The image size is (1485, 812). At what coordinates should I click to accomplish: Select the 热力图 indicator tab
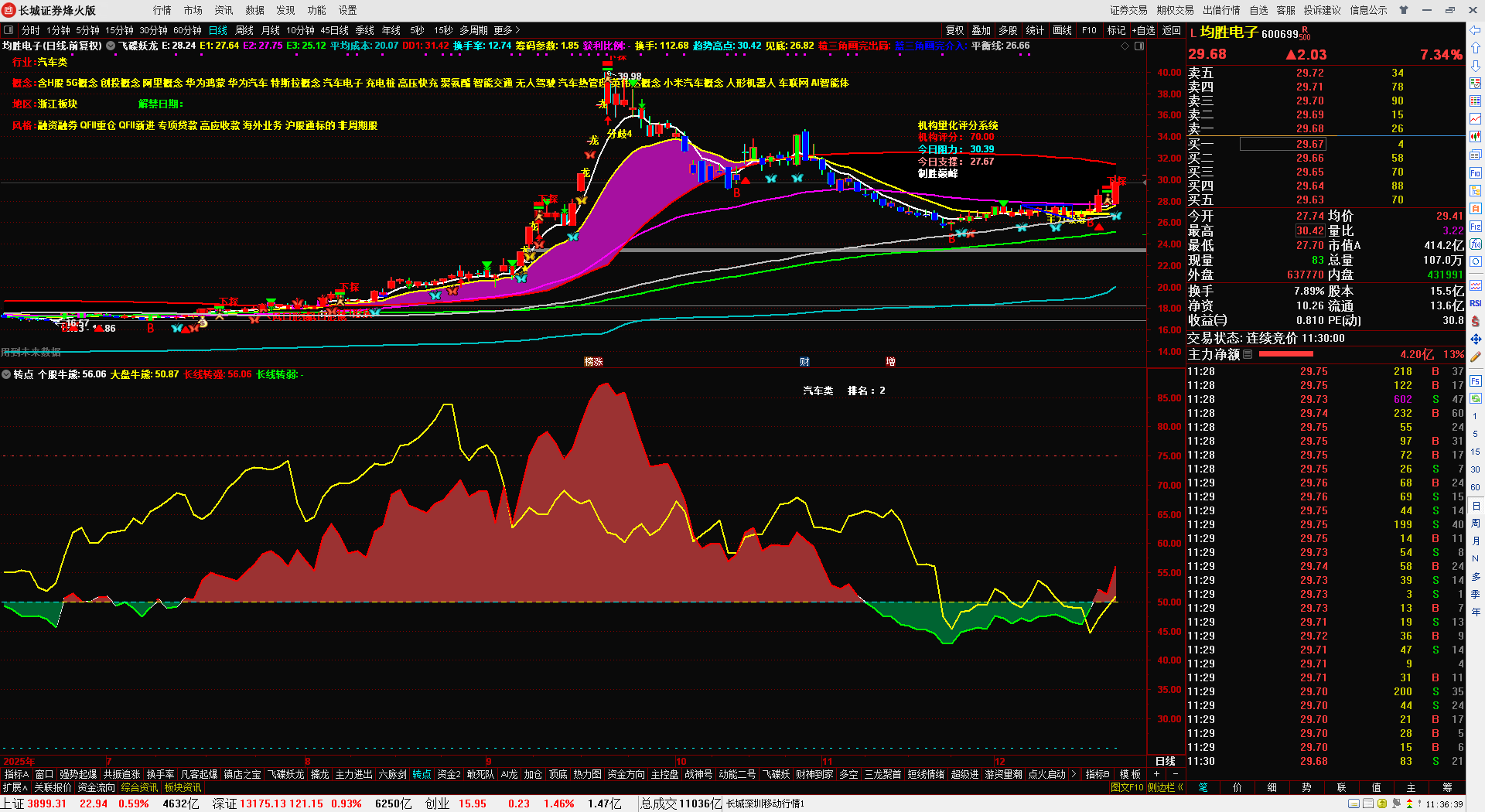[x=587, y=774]
